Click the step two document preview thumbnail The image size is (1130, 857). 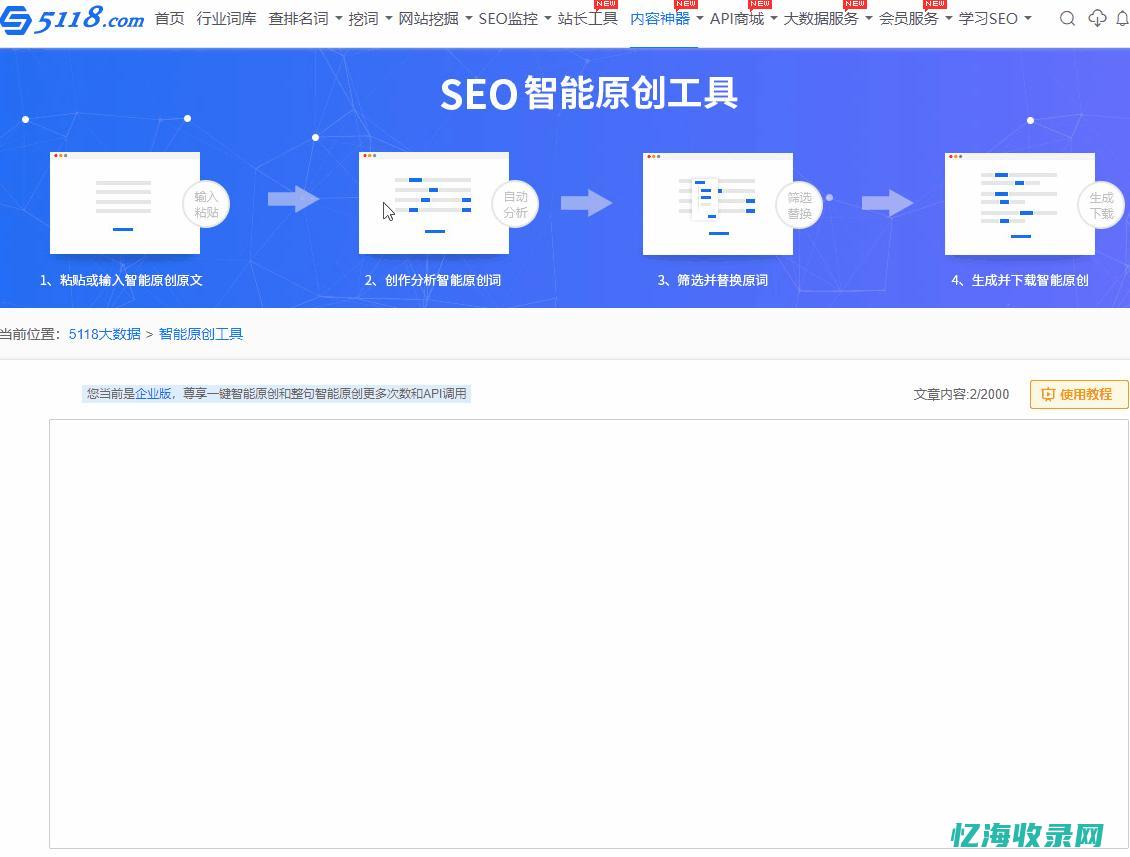(434, 202)
